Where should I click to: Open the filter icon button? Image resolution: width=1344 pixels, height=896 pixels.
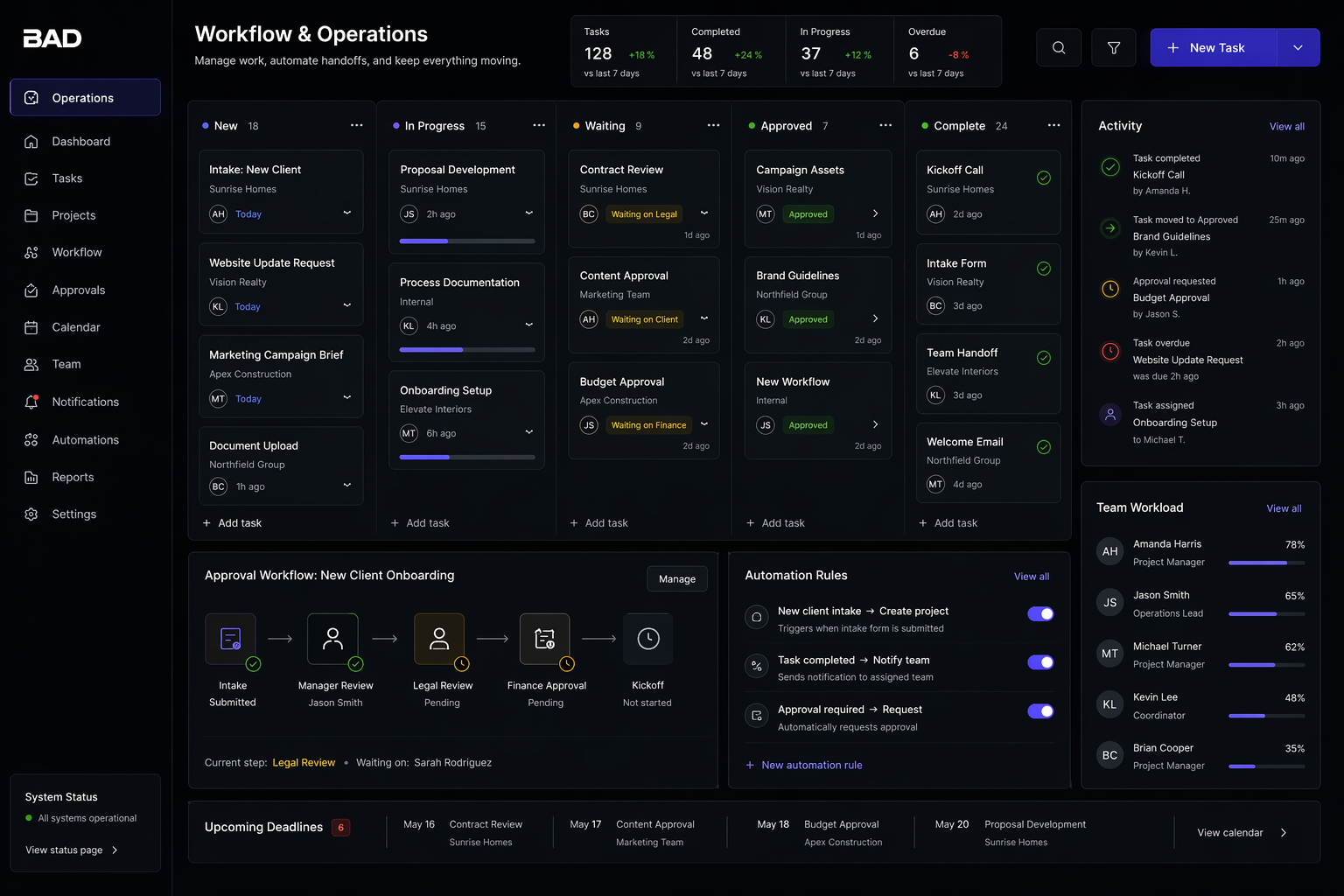point(1114,47)
